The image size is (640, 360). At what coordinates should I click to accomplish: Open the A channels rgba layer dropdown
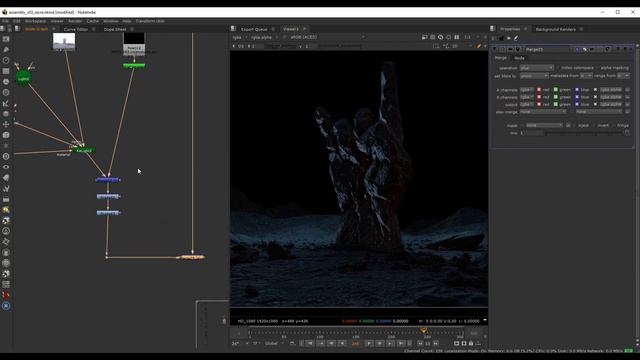click(x=527, y=89)
